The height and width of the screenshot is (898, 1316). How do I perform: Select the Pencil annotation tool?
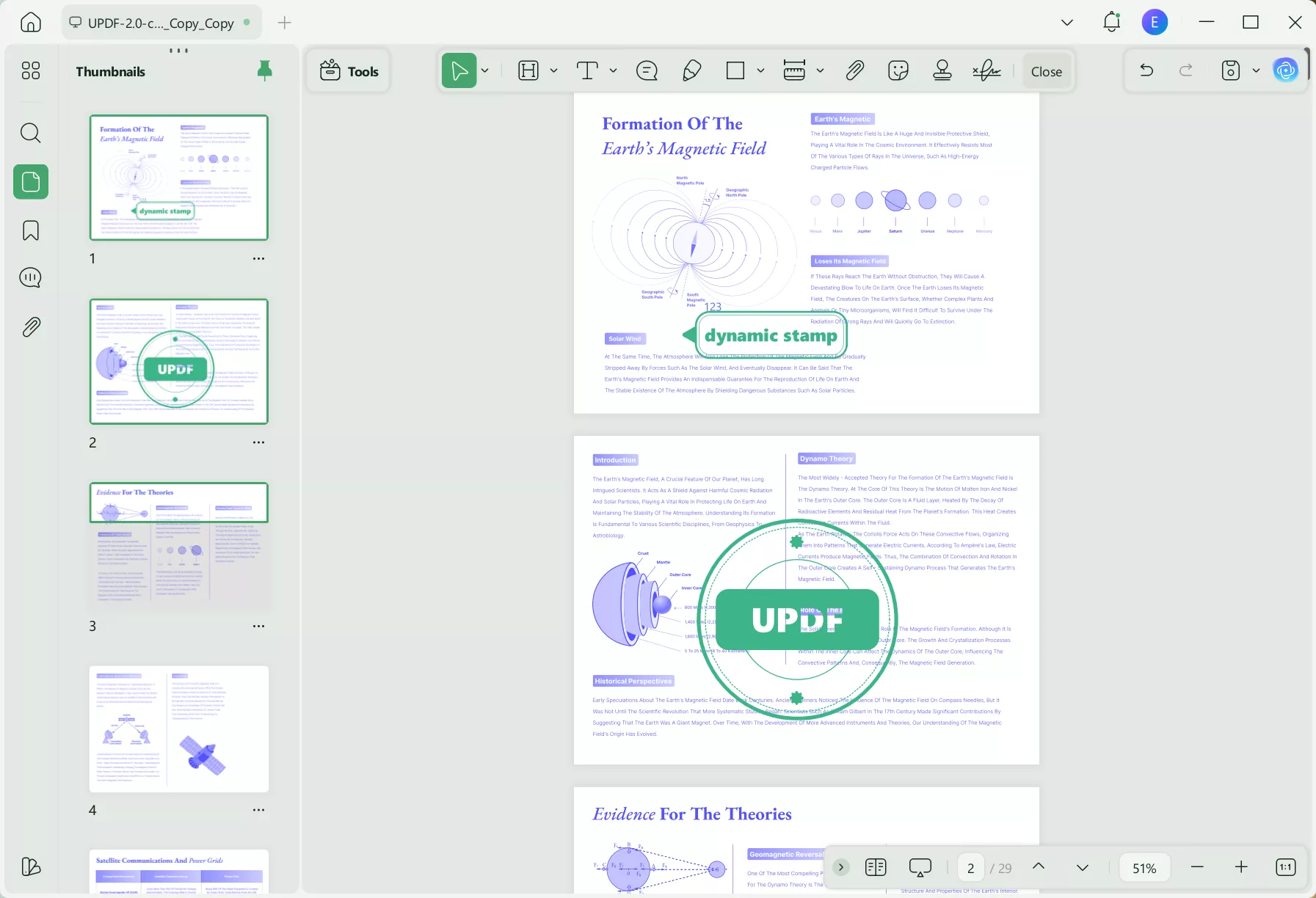[691, 70]
